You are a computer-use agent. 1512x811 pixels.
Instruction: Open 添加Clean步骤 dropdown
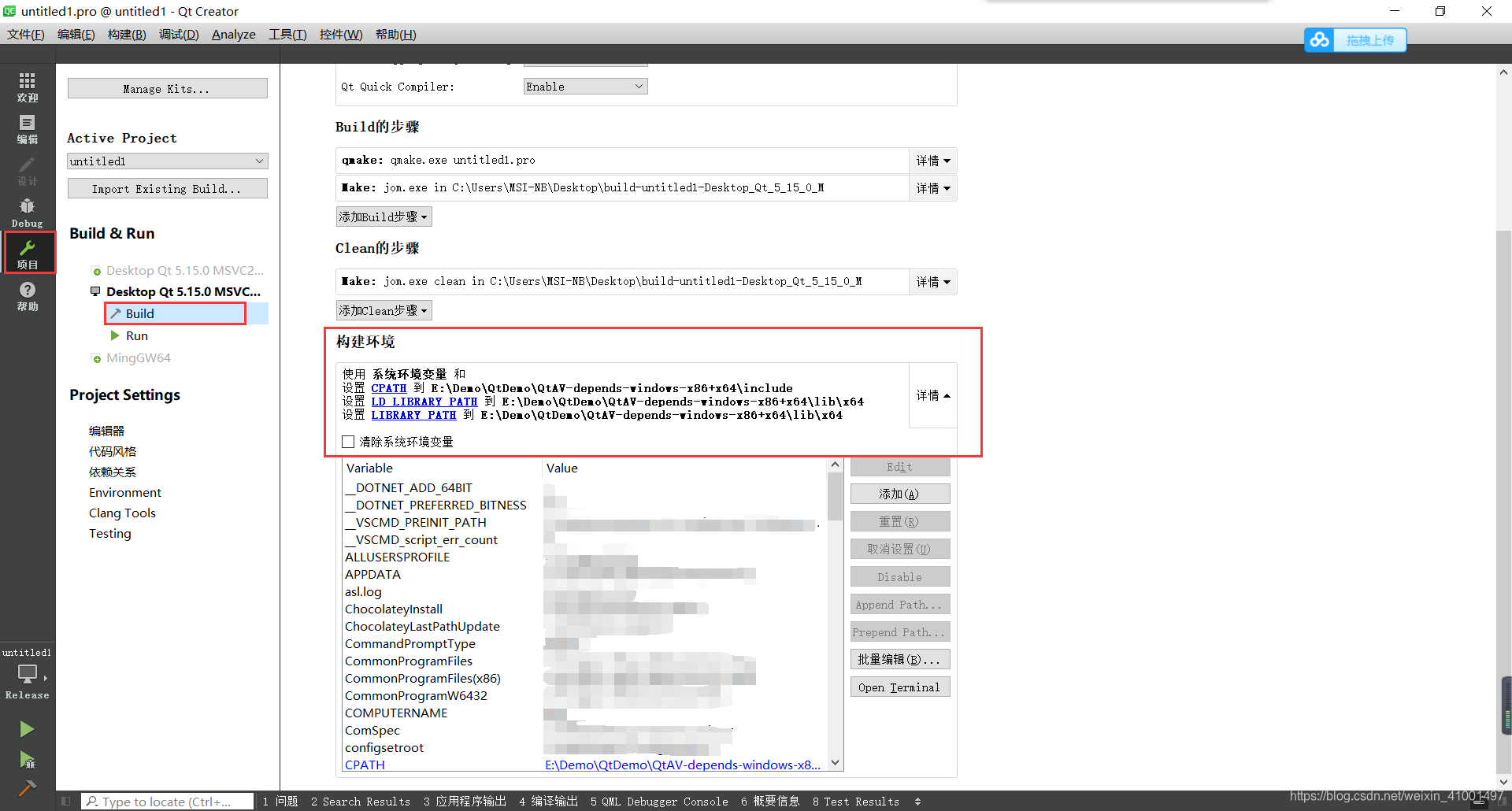coord(384,310)
